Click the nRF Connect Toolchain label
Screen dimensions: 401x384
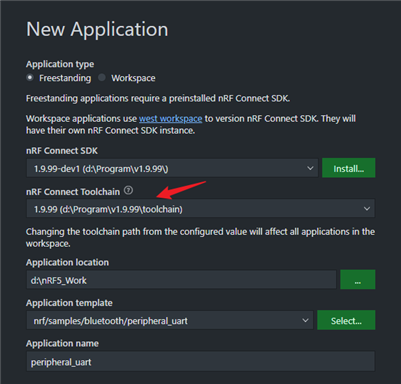pyautogui.click(x=73, y=192)
